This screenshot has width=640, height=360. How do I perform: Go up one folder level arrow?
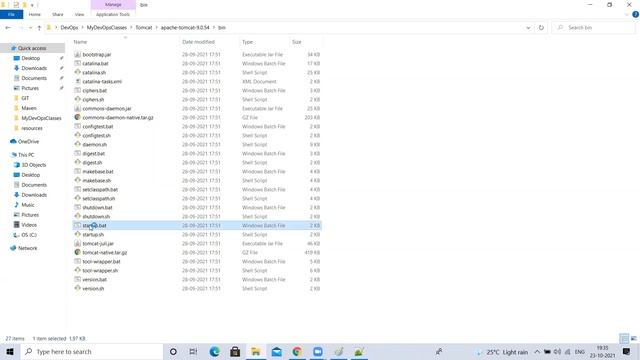[x=39, y=28]
